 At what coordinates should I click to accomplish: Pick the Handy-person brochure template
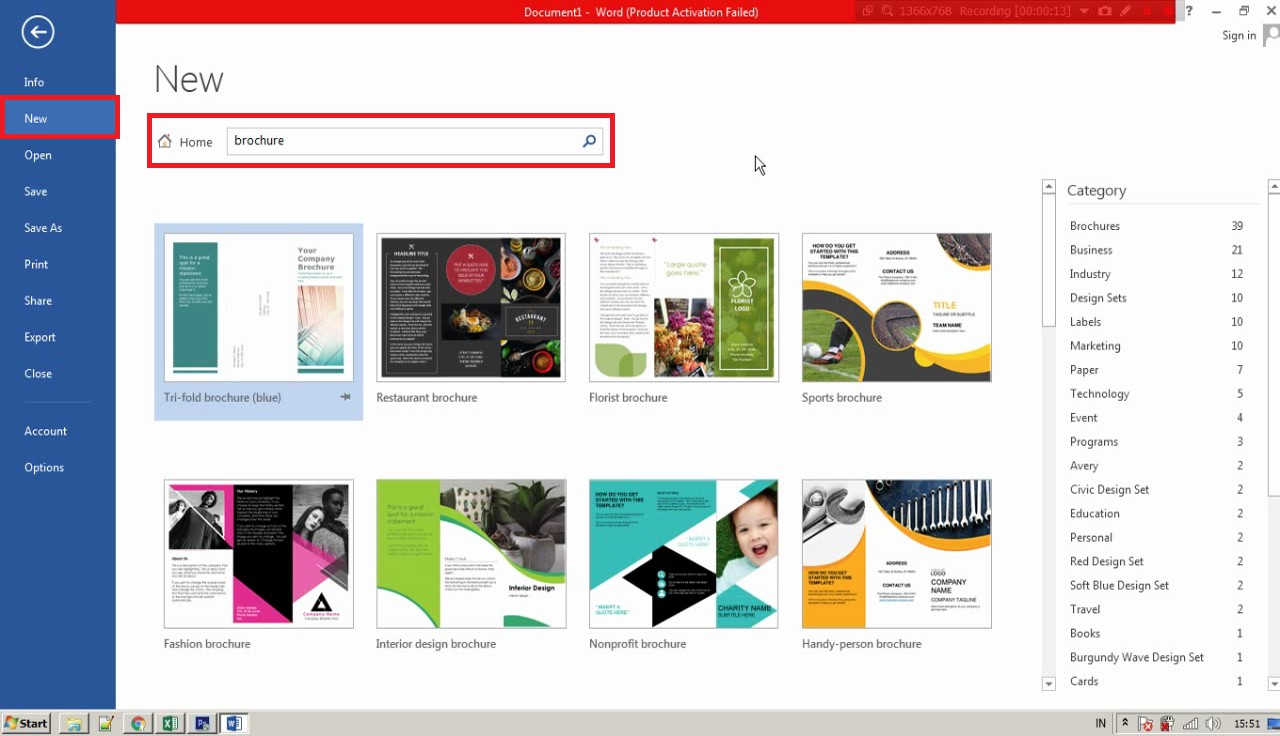tap(897, 554)
